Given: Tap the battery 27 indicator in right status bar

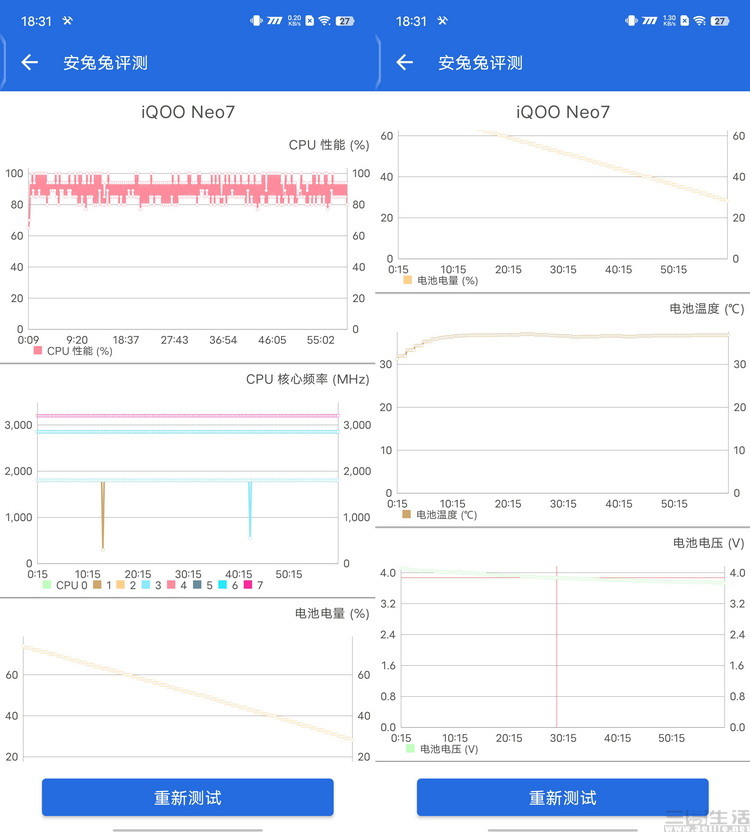Looking at the screenshot, I should click(x=720, y=21).
